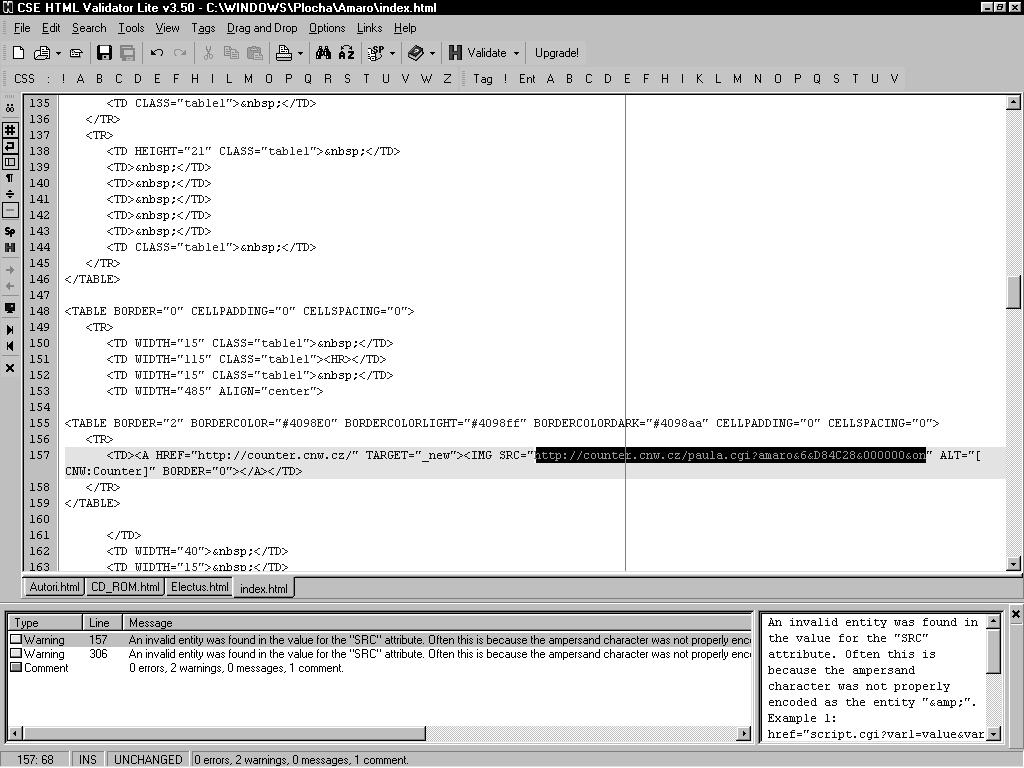Open the Search menu

89,28
